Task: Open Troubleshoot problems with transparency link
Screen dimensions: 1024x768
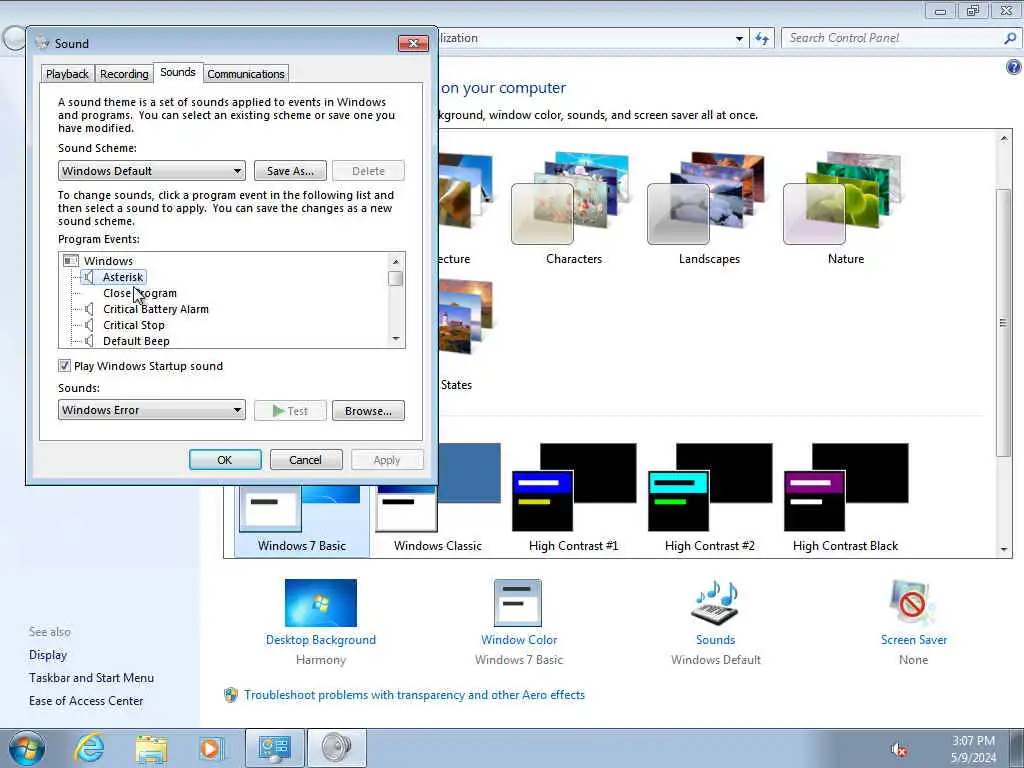Action: coord(414,695)
